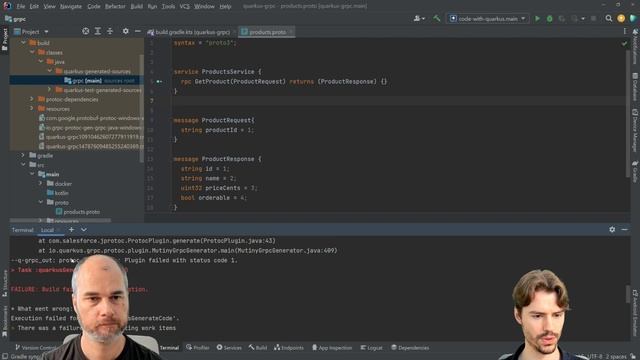Viewport: 640px width, 360px height.
Task: Open the Services tool window
Action: [229, 348]
